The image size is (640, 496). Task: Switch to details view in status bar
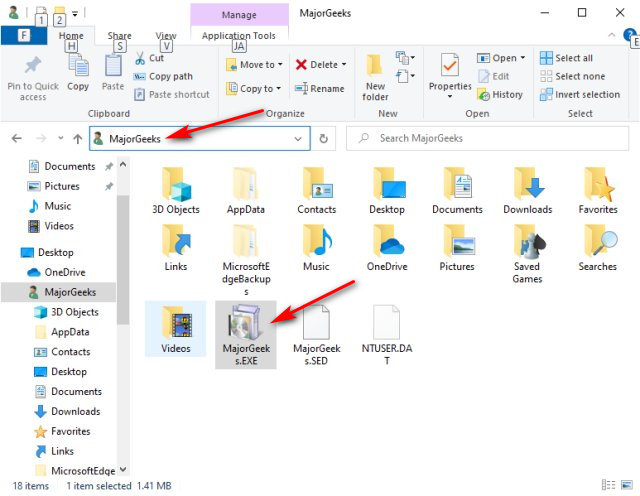pyautogui.click(x=608, y=485)
